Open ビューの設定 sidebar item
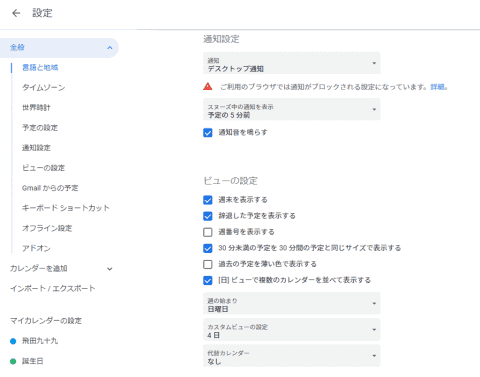The width and height of the screenshot is (480, 377). pos(43,168)
